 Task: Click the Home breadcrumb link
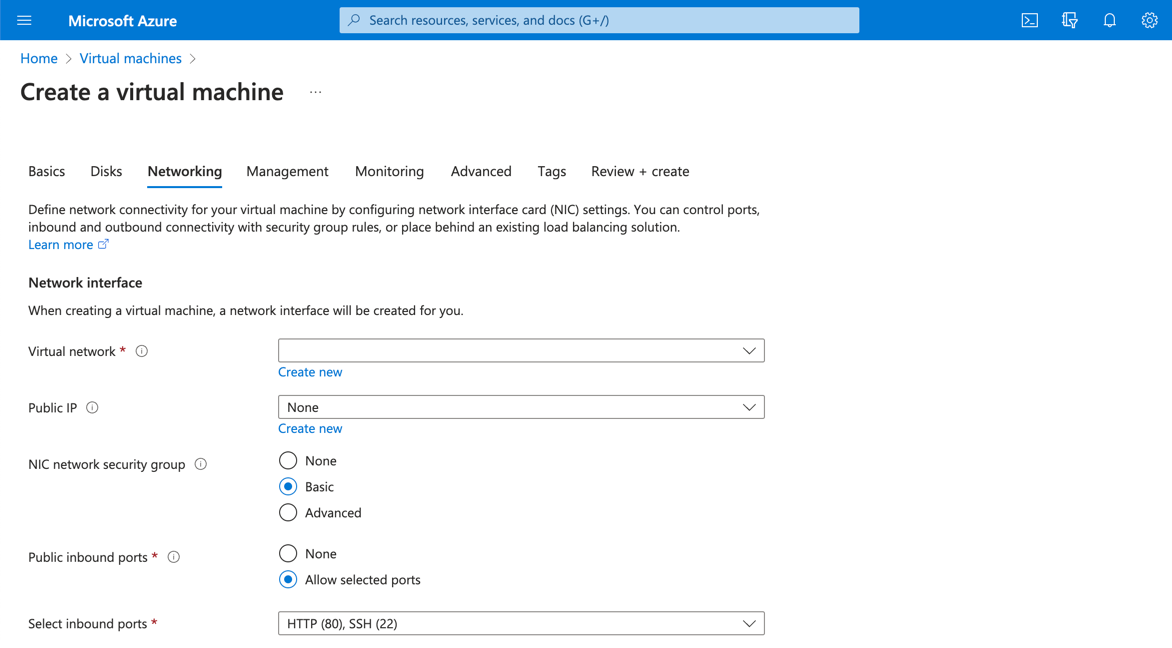pyautogui.click(x=39, y=58)
